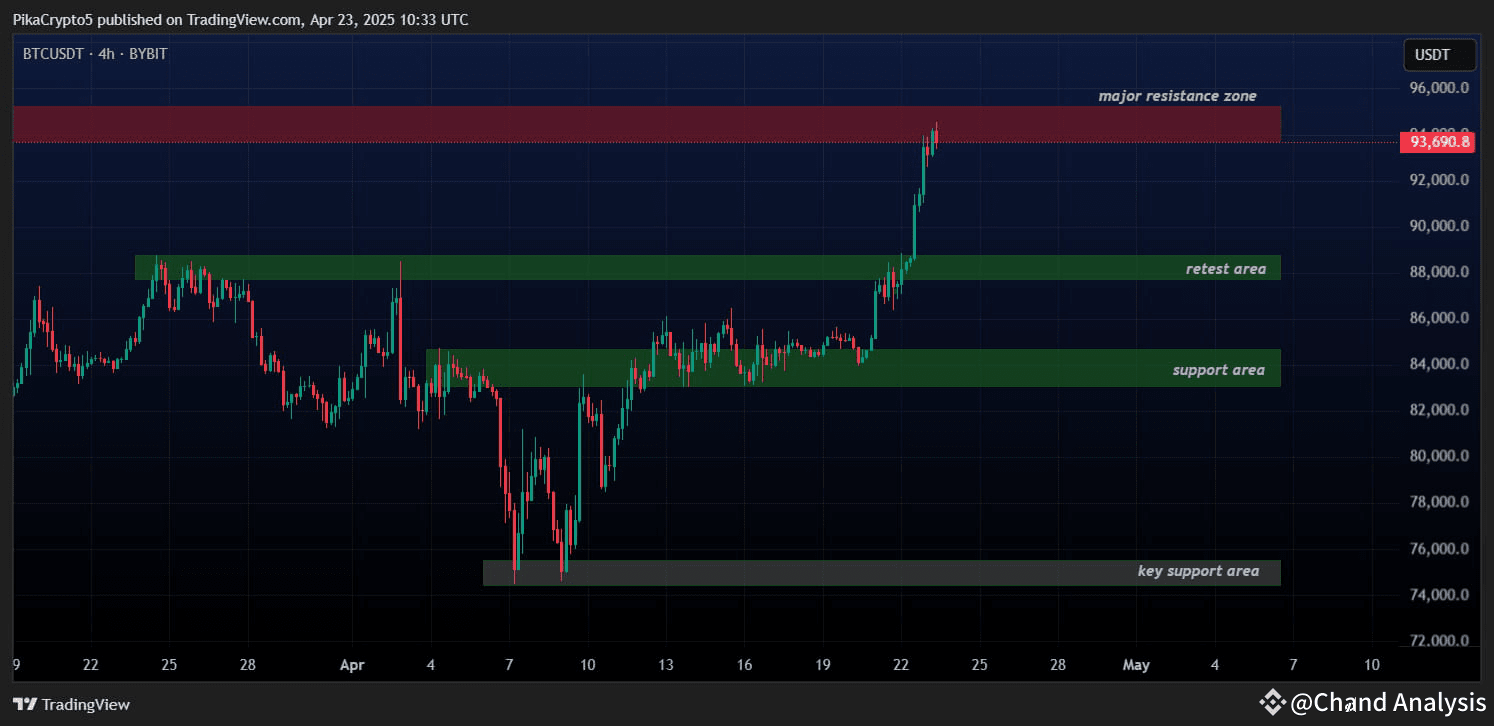The height and width of the screenshot is (726, 1494).
Task: Click the red major resistance zone rectangle
Action: pyautogui.click(x=646, y=124)
